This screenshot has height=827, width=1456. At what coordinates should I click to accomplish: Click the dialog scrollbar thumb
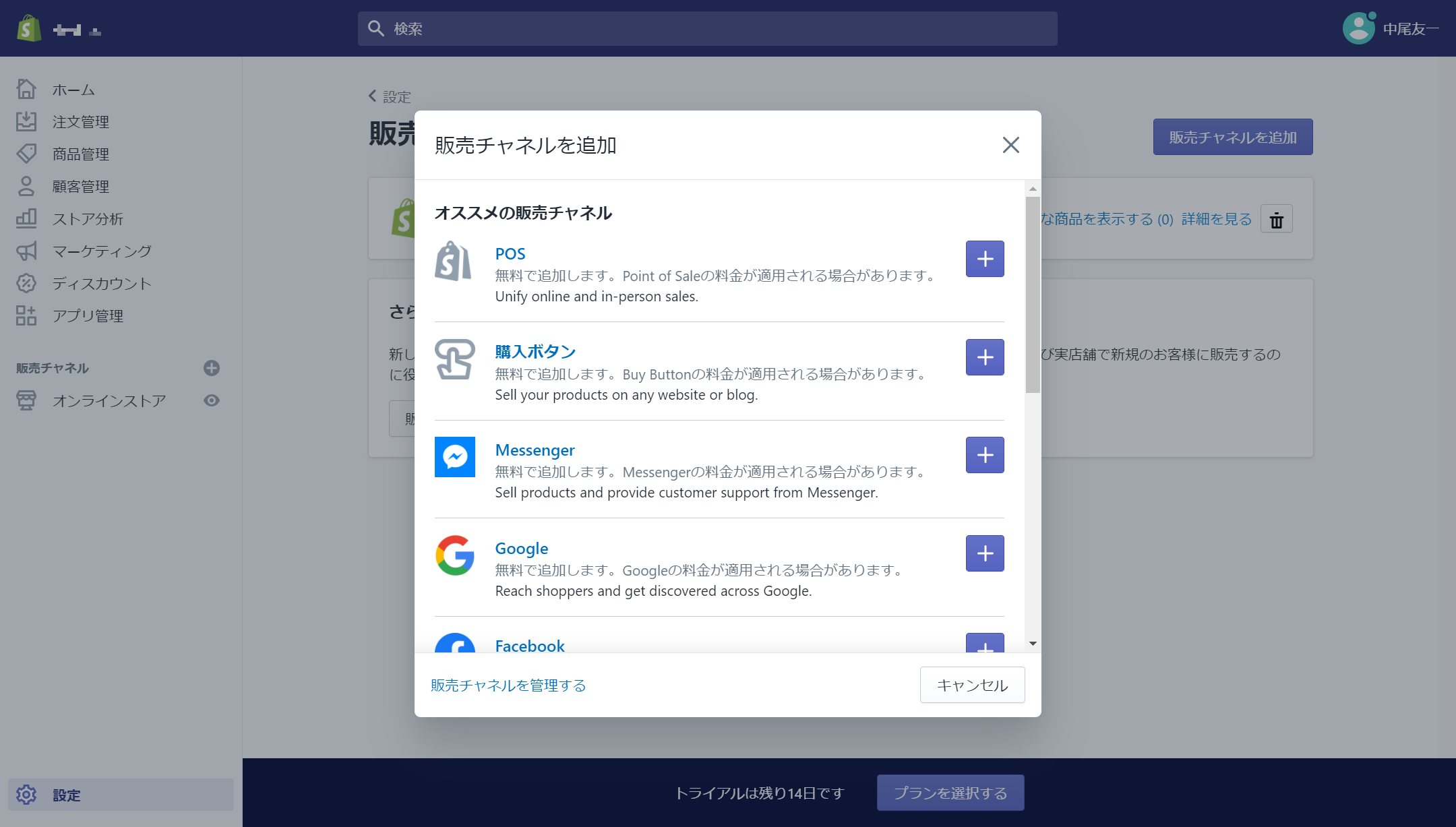click(x=1033, y=295)
